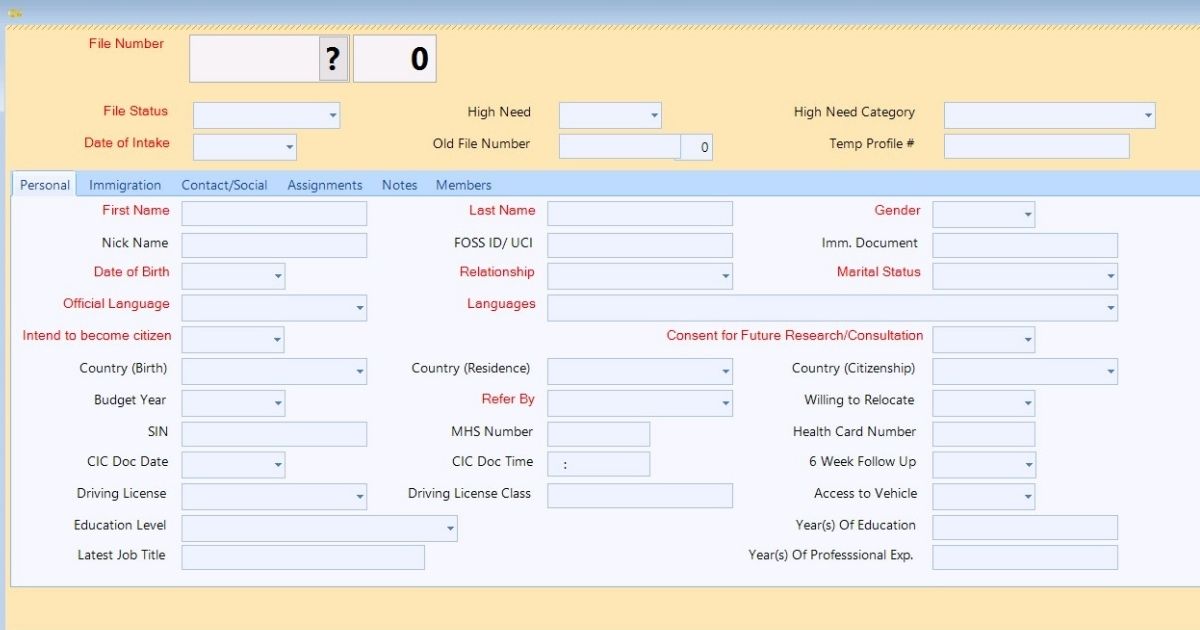Image resolution: width=1200 pixels, height=630 pixels.
Task: Switch to the Immigration tab
Action: 125,184
